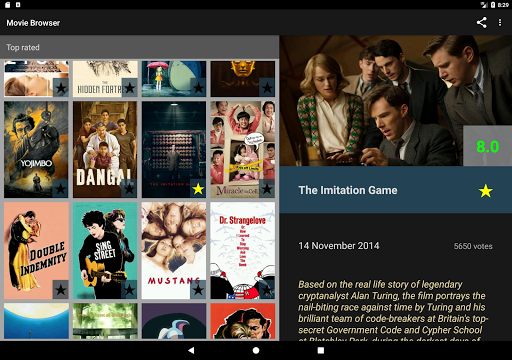Click the Movie Browser app title
This screenshot has width=512, height=360.
pos(33,23)
